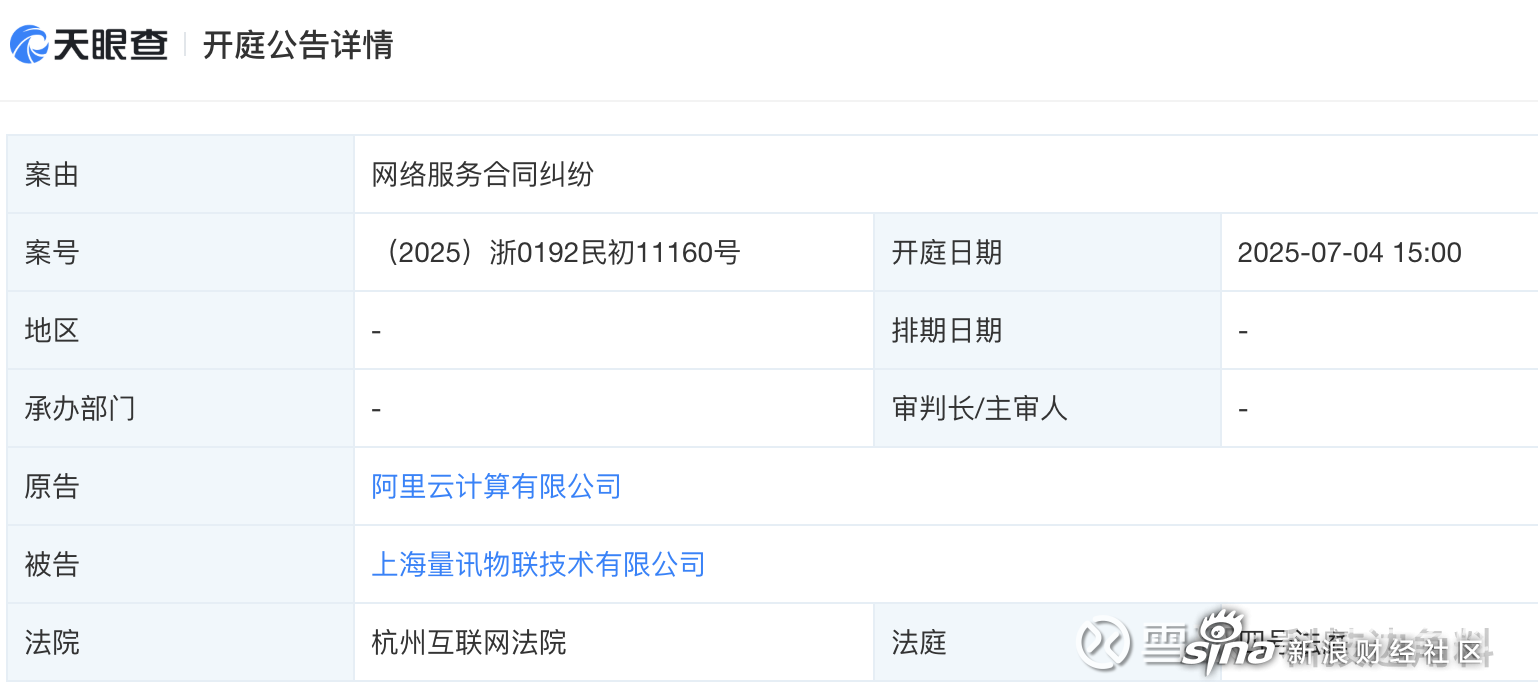Click the 杭州互联网法院 court value

click(x=468, y=642)
